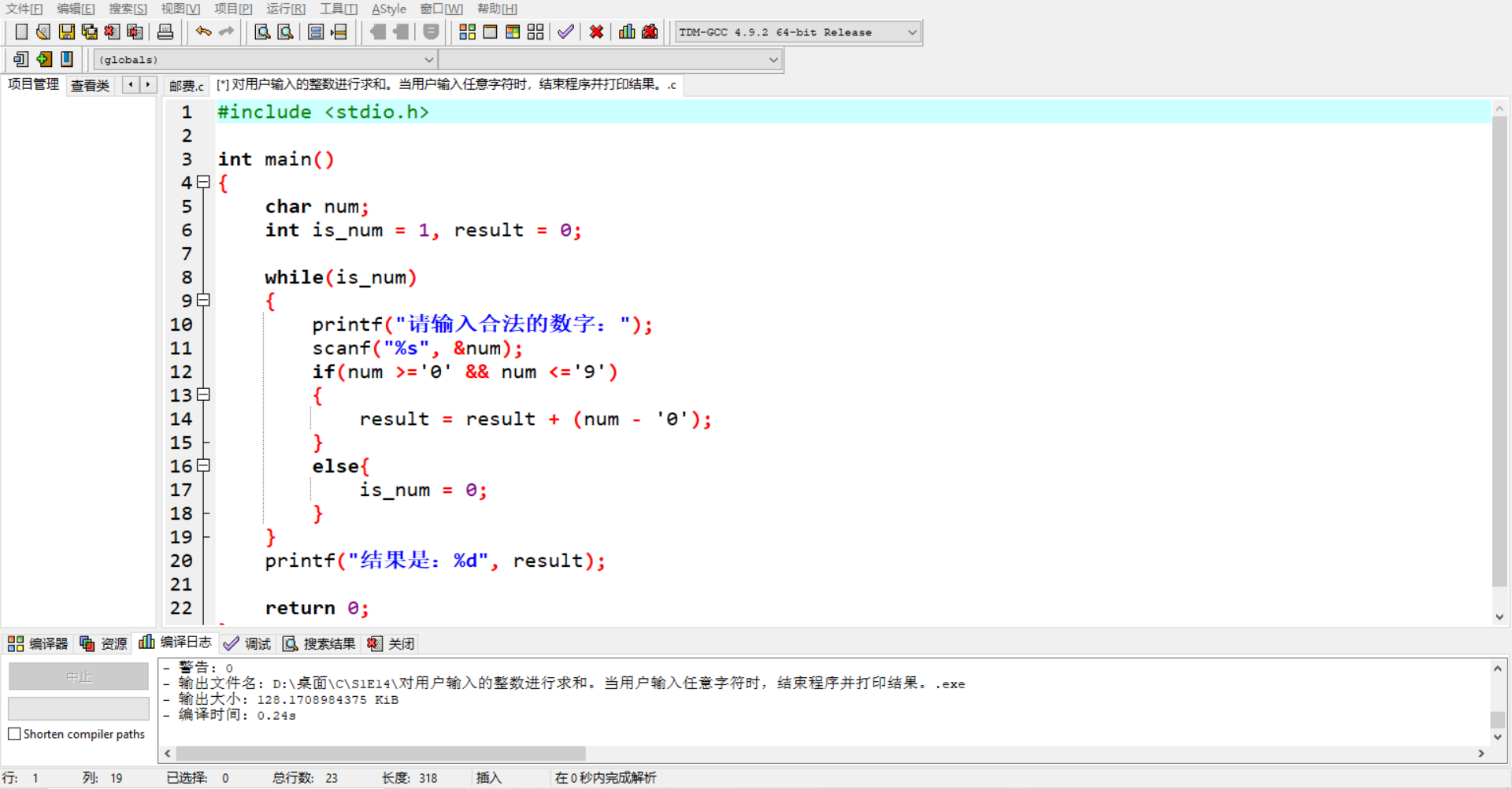Collapse the main function fold at line 4
The image size is (1512, 789).
[203, 182]
